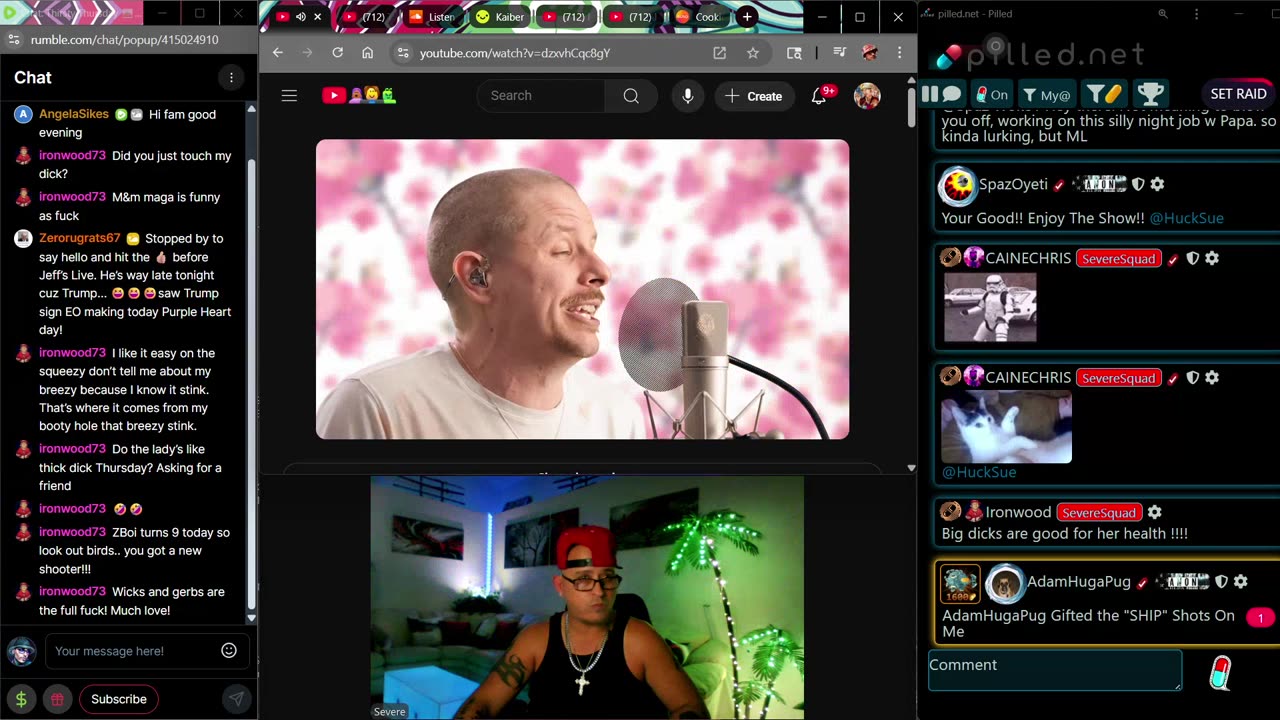Open the YouTube hamburger guide menu
Screen dimensions: 1280x720
click(x=289, y=96)
